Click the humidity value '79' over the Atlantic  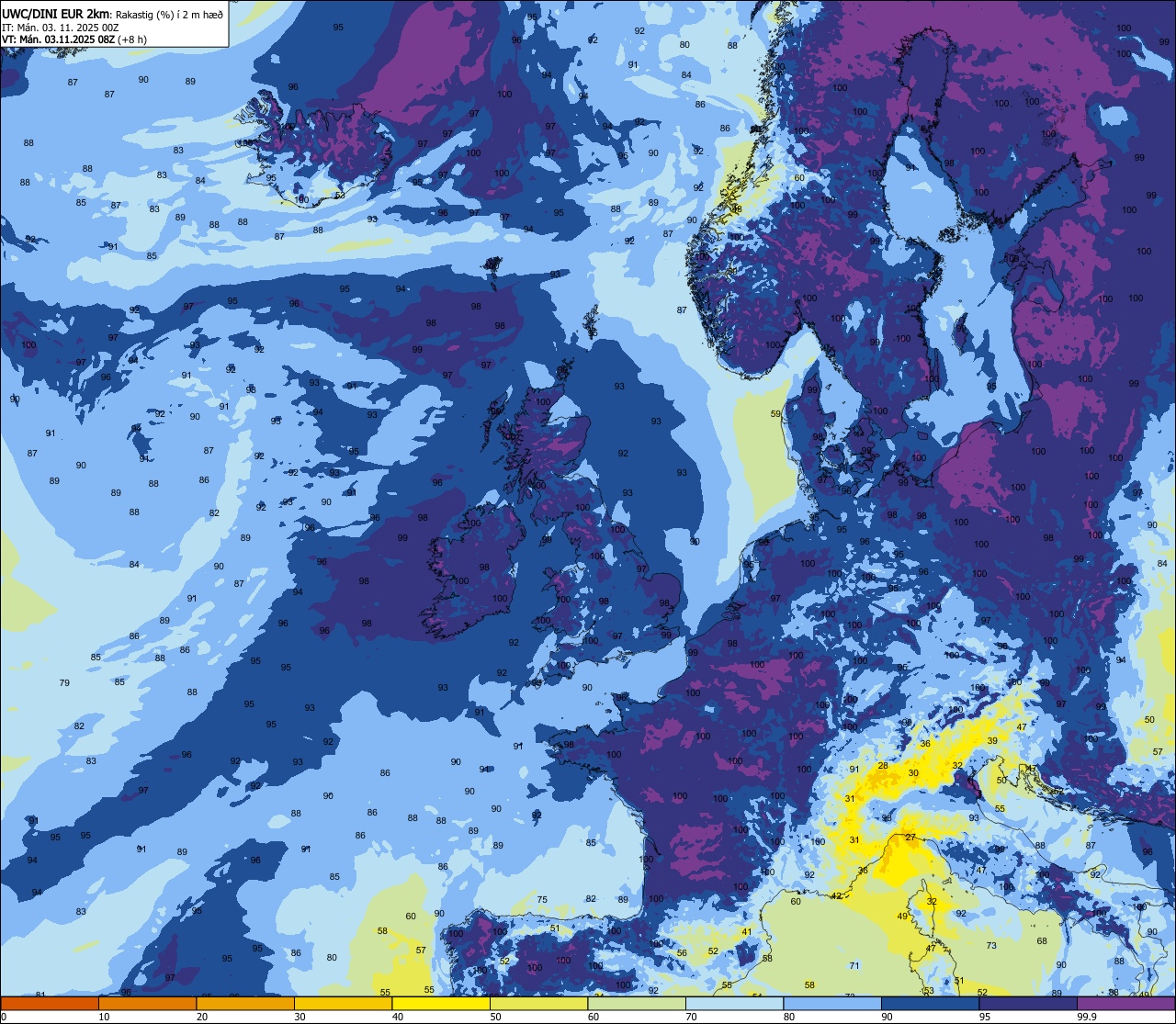[64, 682]
